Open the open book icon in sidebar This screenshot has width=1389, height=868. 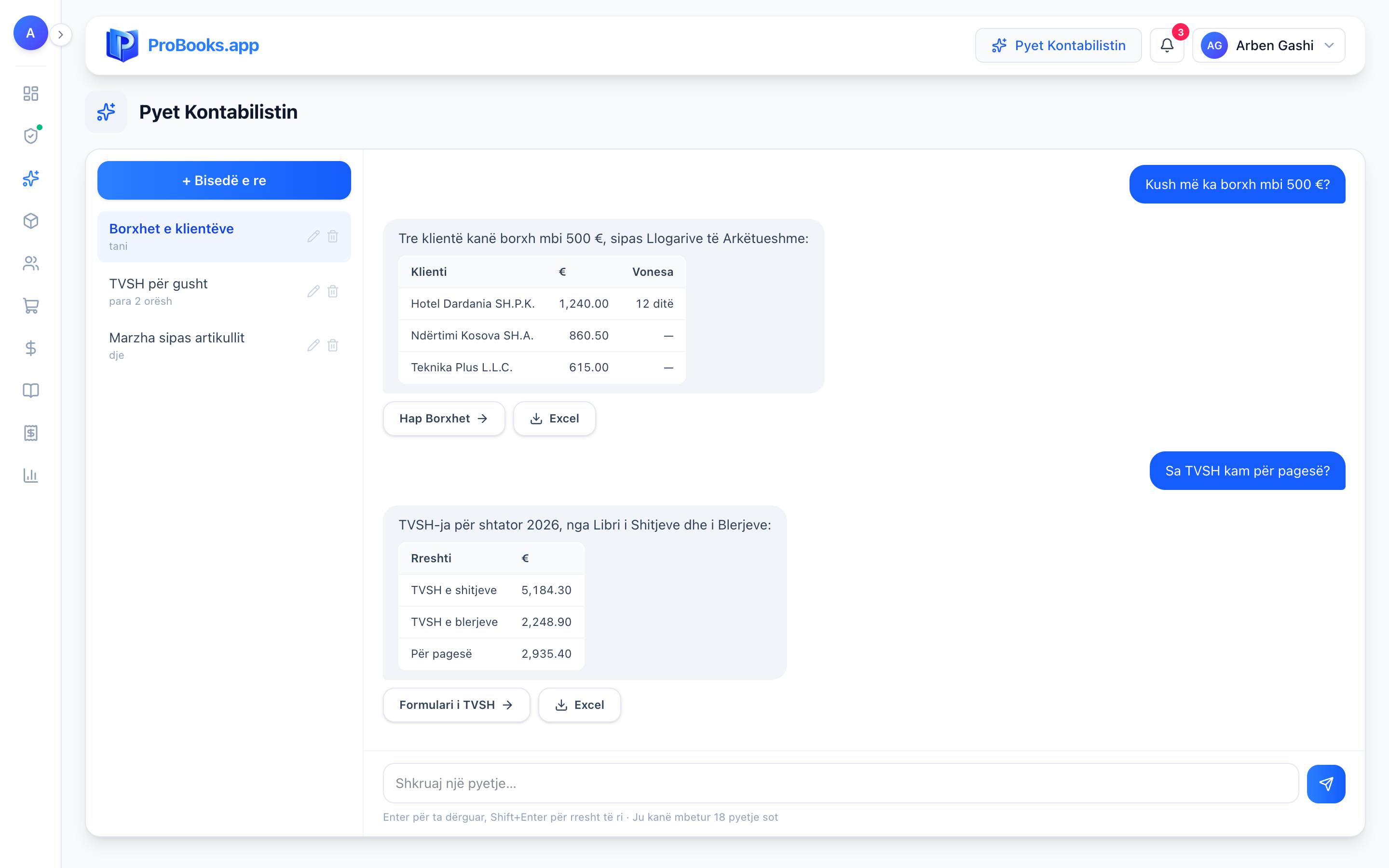click(30, 391)
